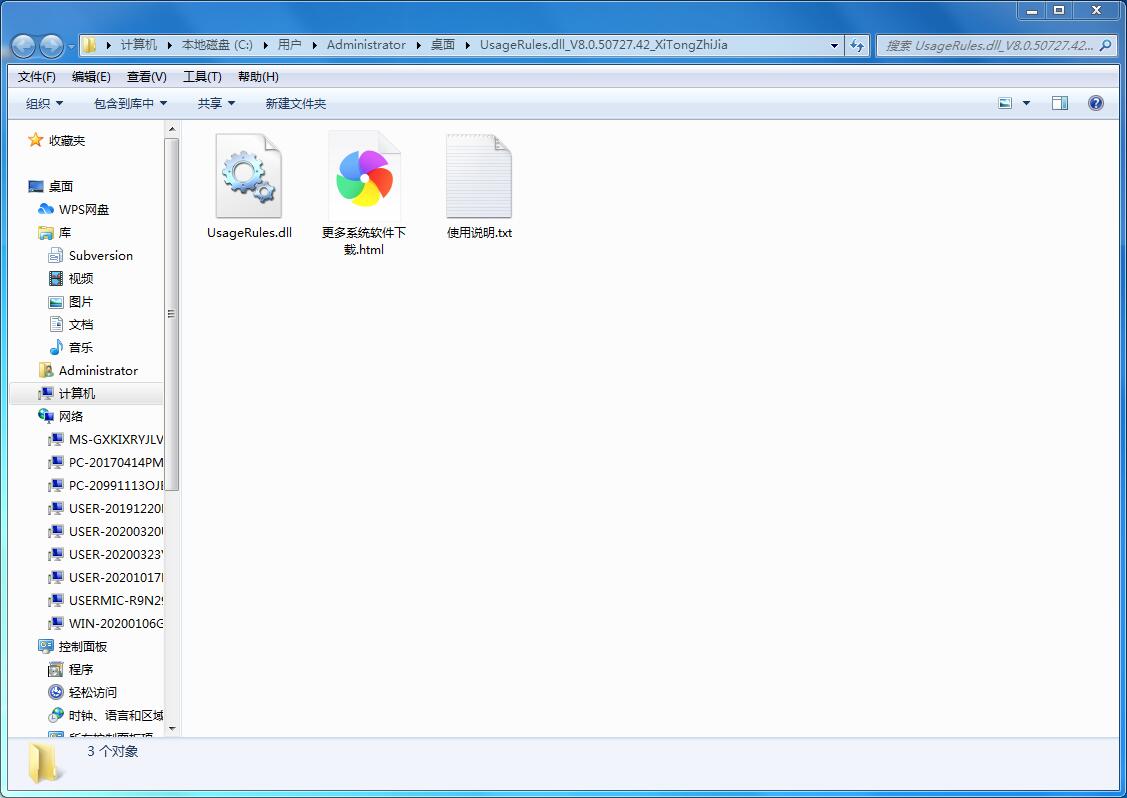
Task: Click the WPS网盘 cloud icon
Action: 46,209
